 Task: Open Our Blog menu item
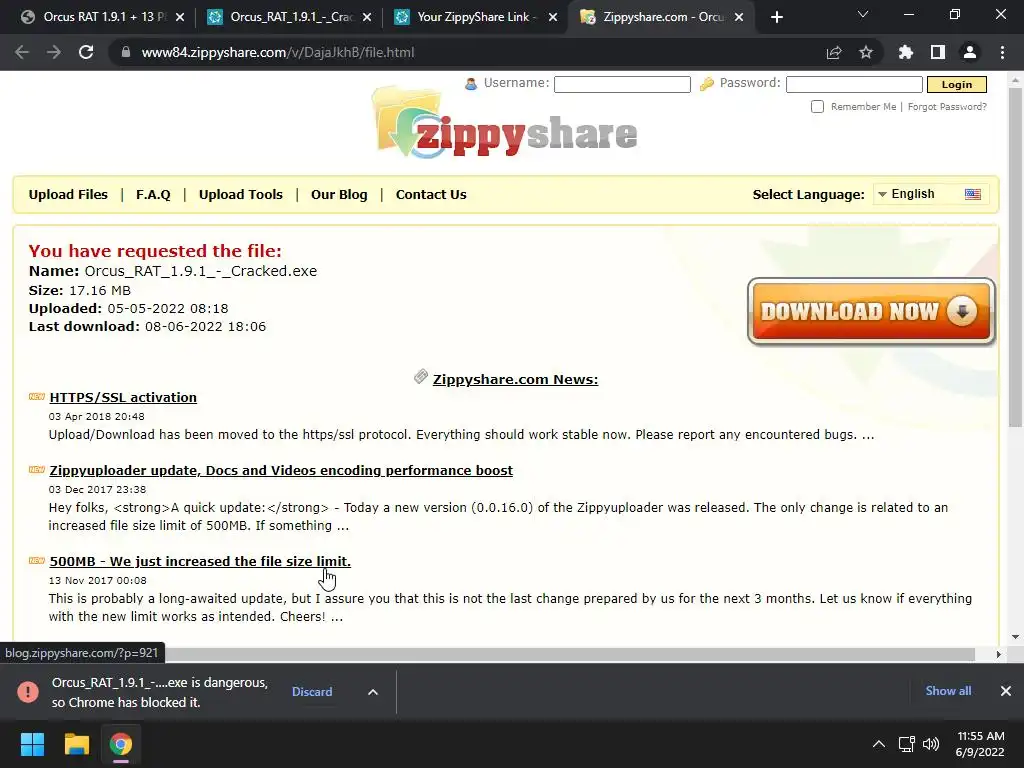[x=339, y=195]
